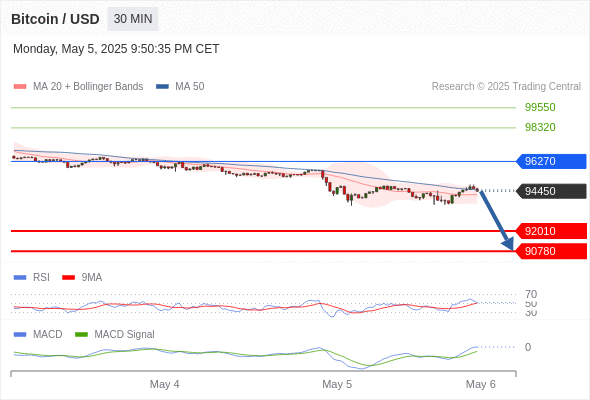Click the Research Trading Central copyright text
590x400 pixels.
506,87
